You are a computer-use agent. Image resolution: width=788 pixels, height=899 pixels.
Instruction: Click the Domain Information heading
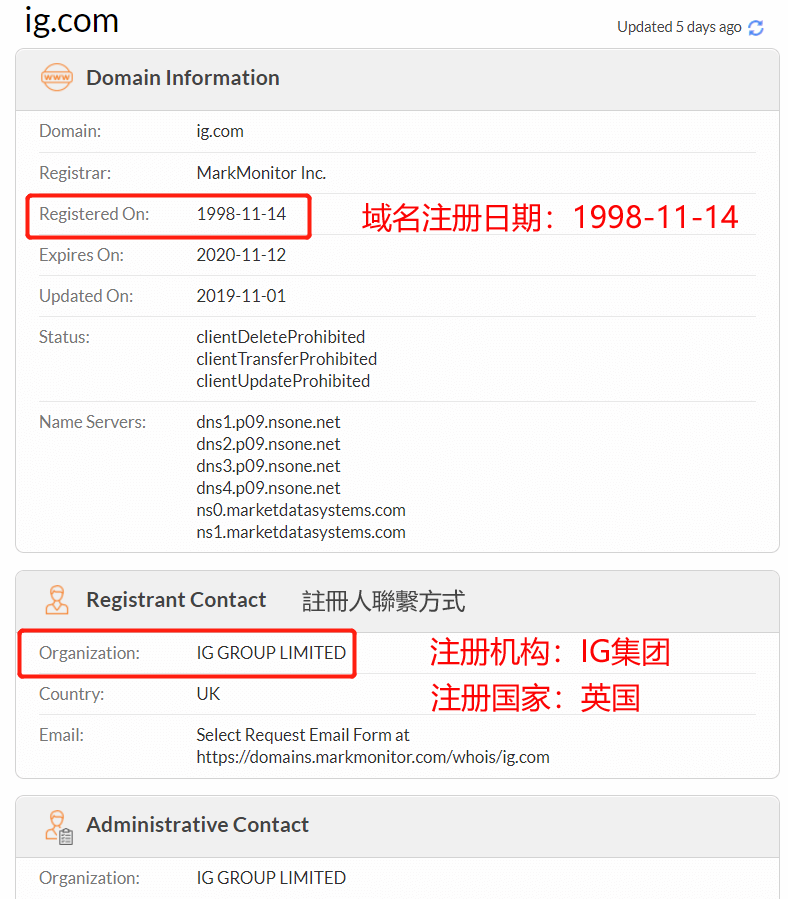click(183, 77)
